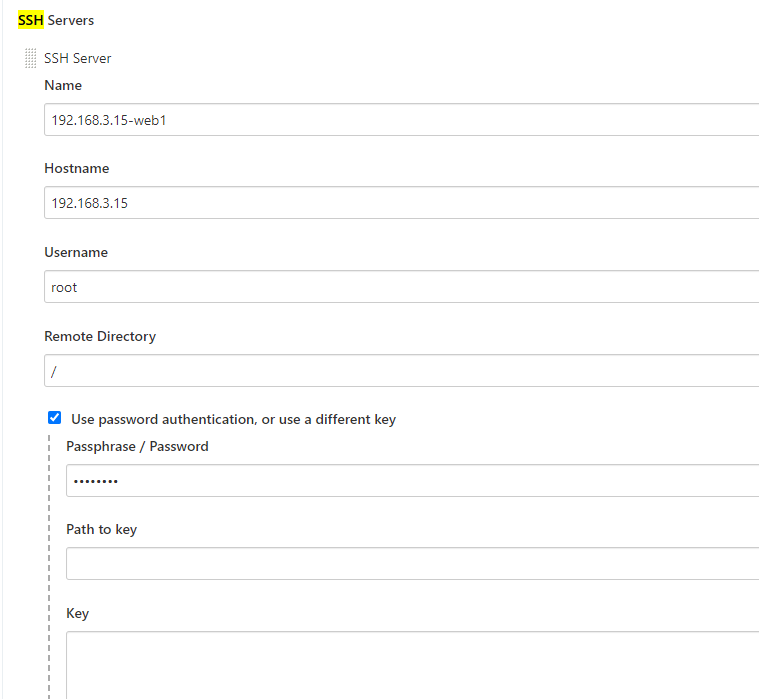The height and width of the screenshot is (699, 759).
Task: Click inside the Key text area
Action: point(410,665)
